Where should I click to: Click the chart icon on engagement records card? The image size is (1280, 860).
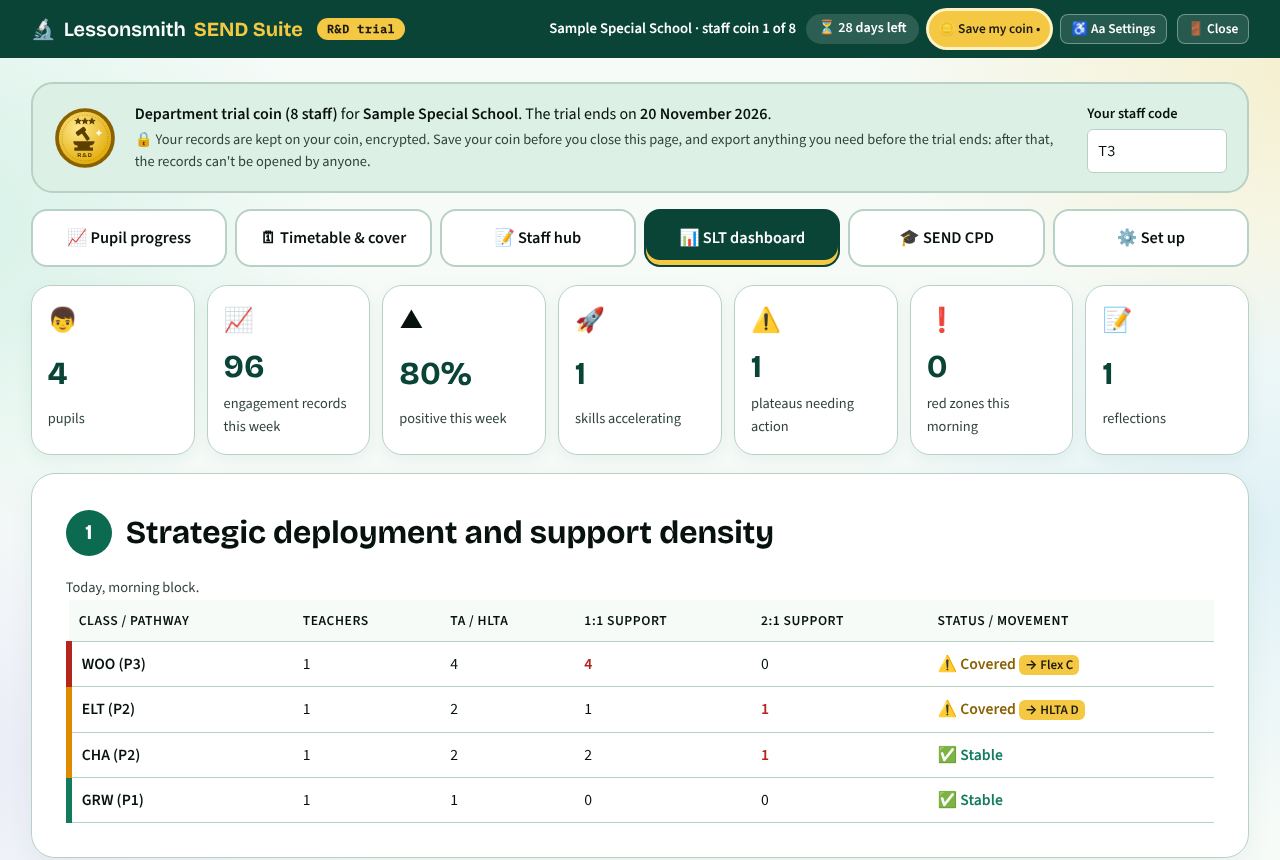pos(238,320)
